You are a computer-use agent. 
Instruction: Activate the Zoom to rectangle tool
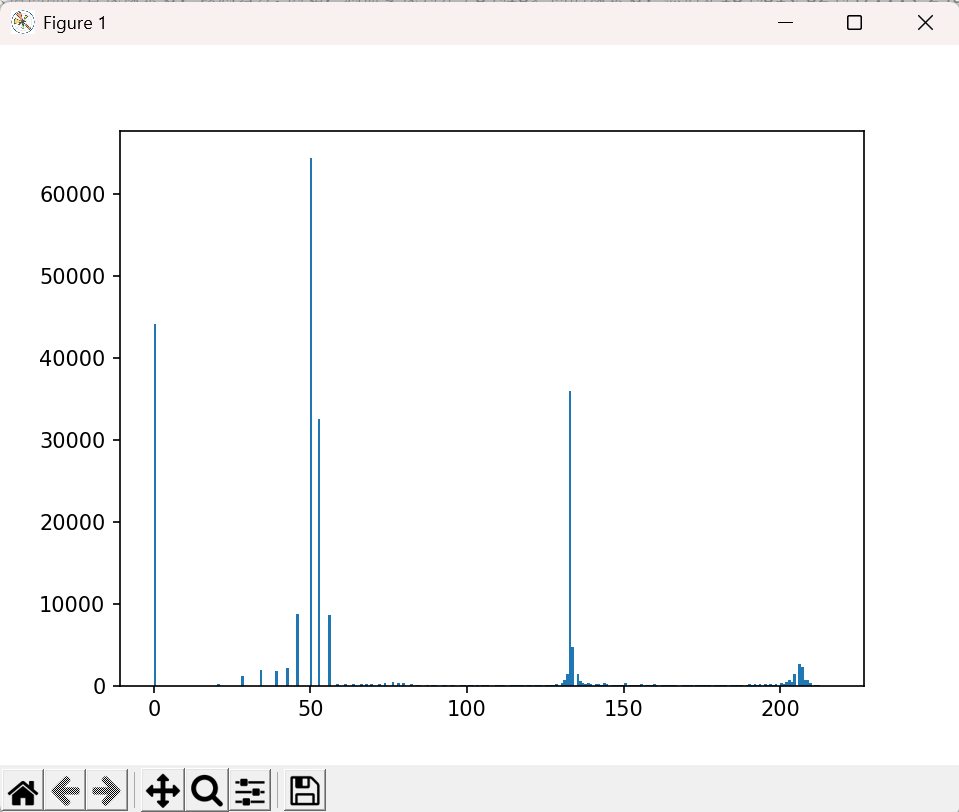click(x=207, y=791)
